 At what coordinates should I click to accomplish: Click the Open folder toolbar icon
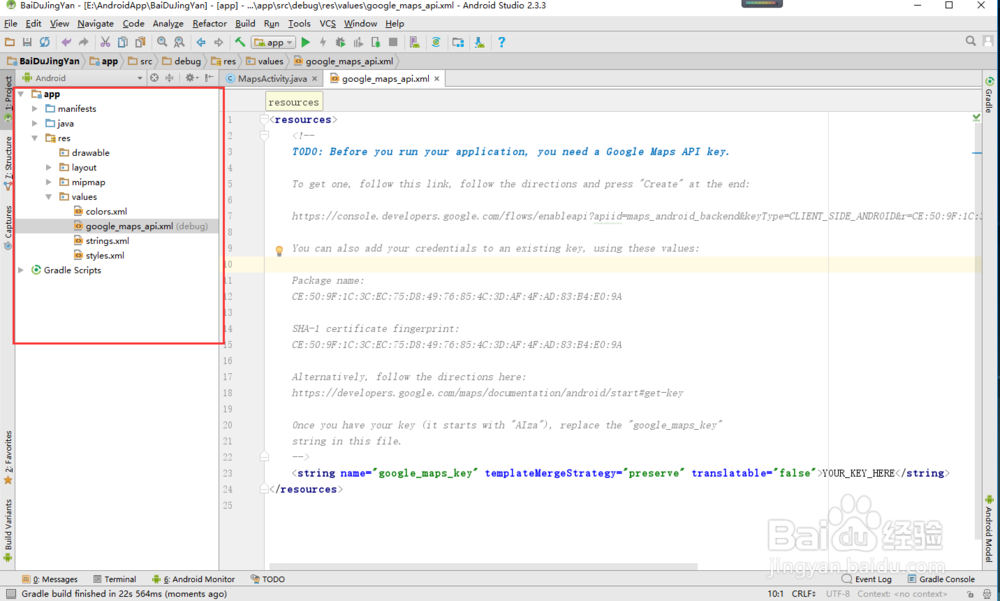(x=10, y=42)
